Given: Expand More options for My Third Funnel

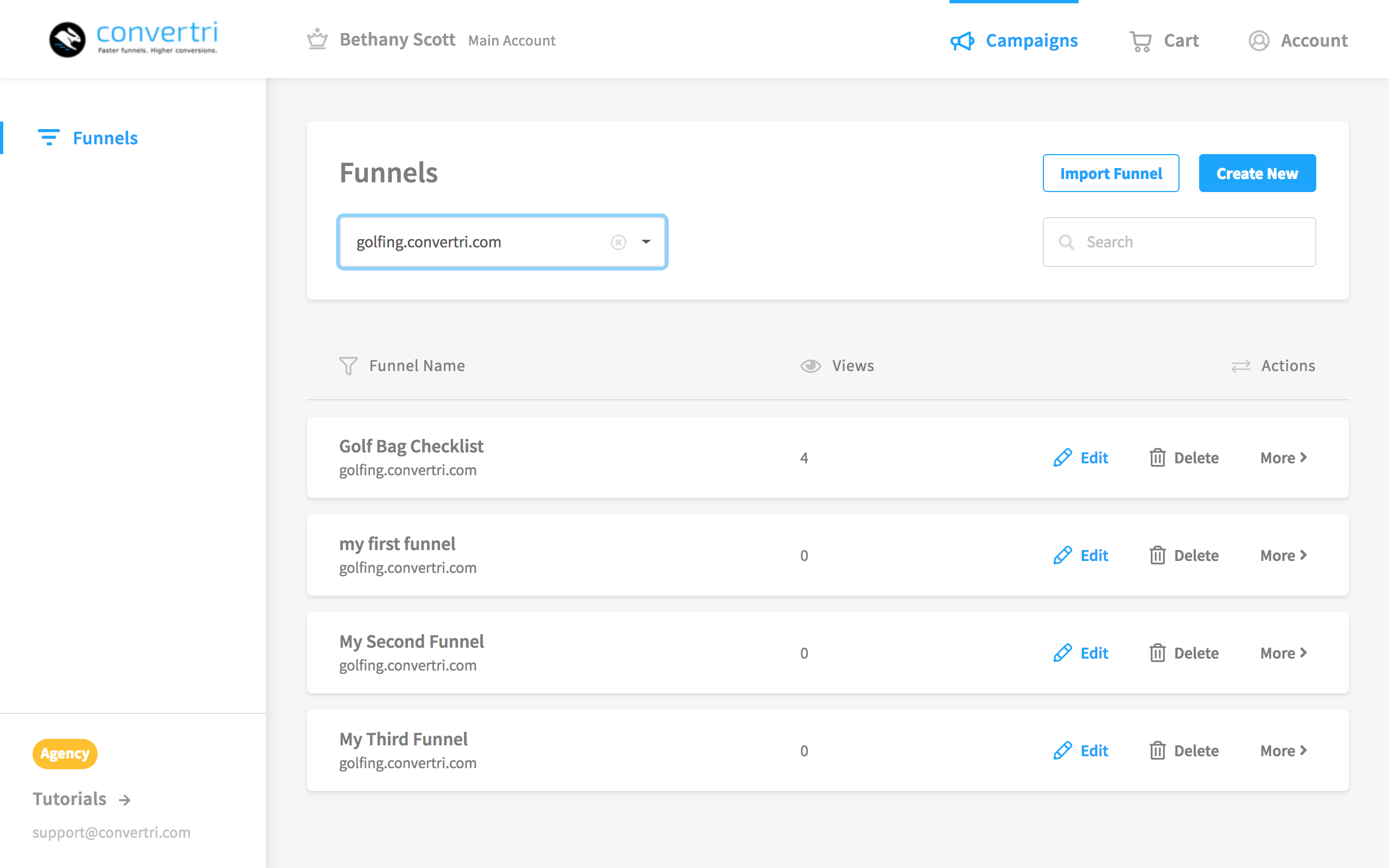Looking at the screenshot, I should tap(1283, 750).
